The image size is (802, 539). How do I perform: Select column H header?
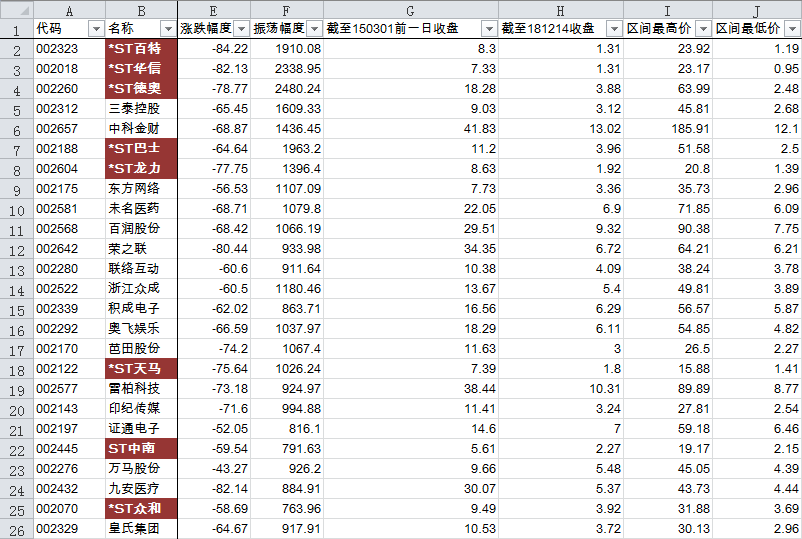(561, 10)
